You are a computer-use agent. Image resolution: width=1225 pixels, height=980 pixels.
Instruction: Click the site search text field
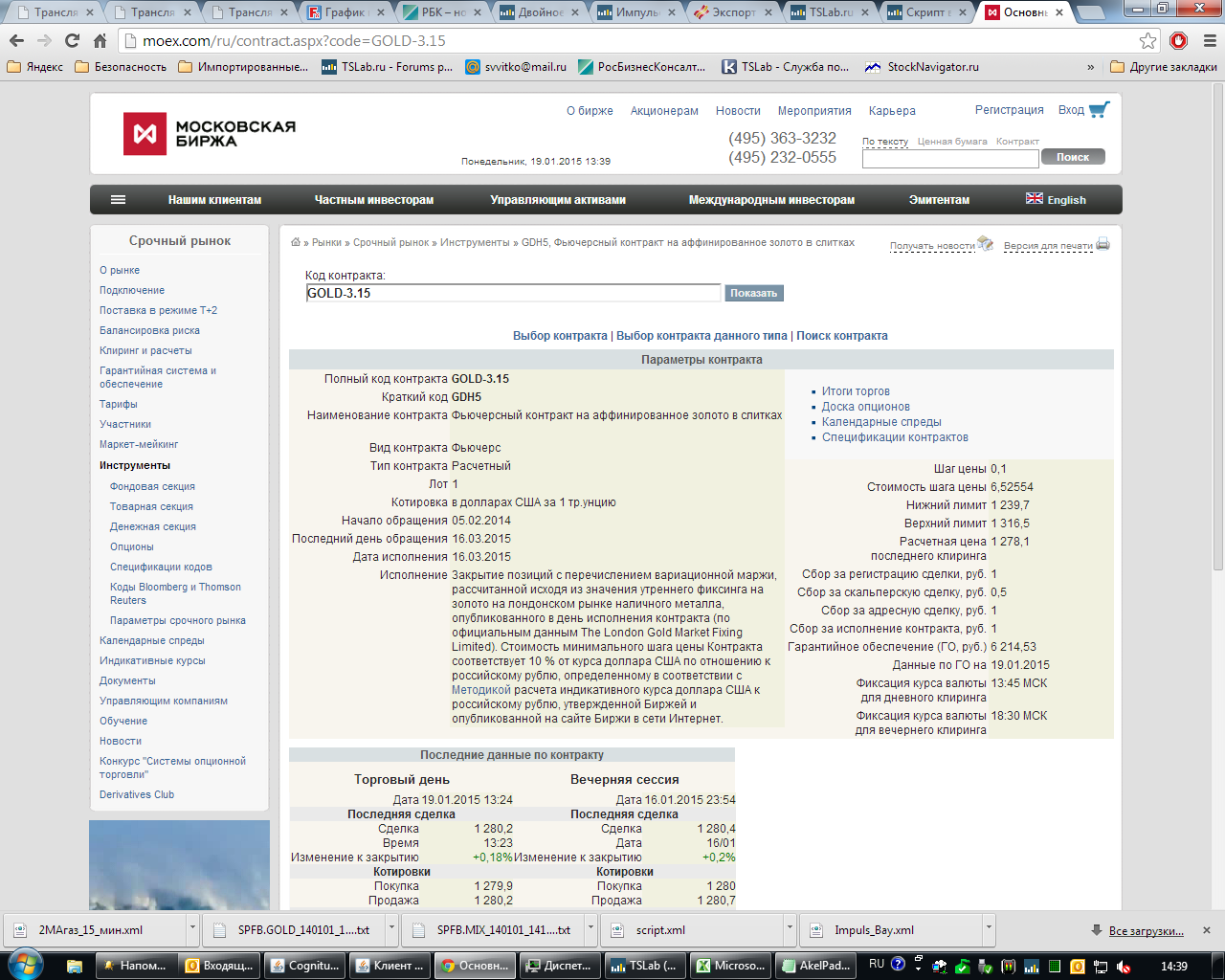(x=949, y=158)
